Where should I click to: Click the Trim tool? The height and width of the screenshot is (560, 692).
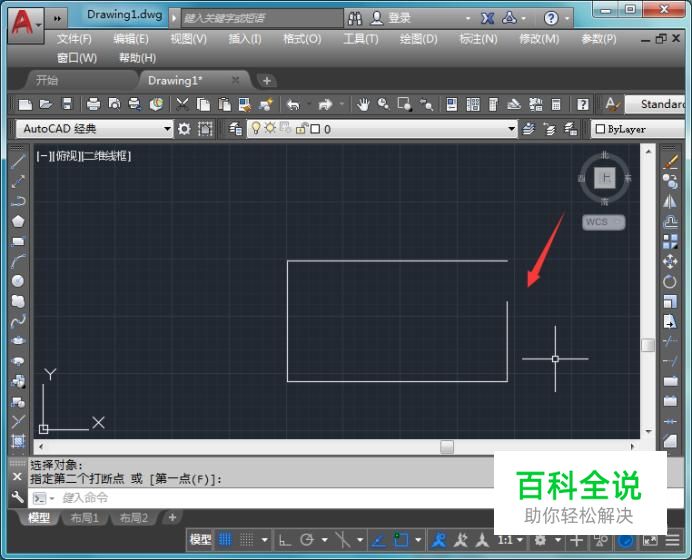pos(670,341)
